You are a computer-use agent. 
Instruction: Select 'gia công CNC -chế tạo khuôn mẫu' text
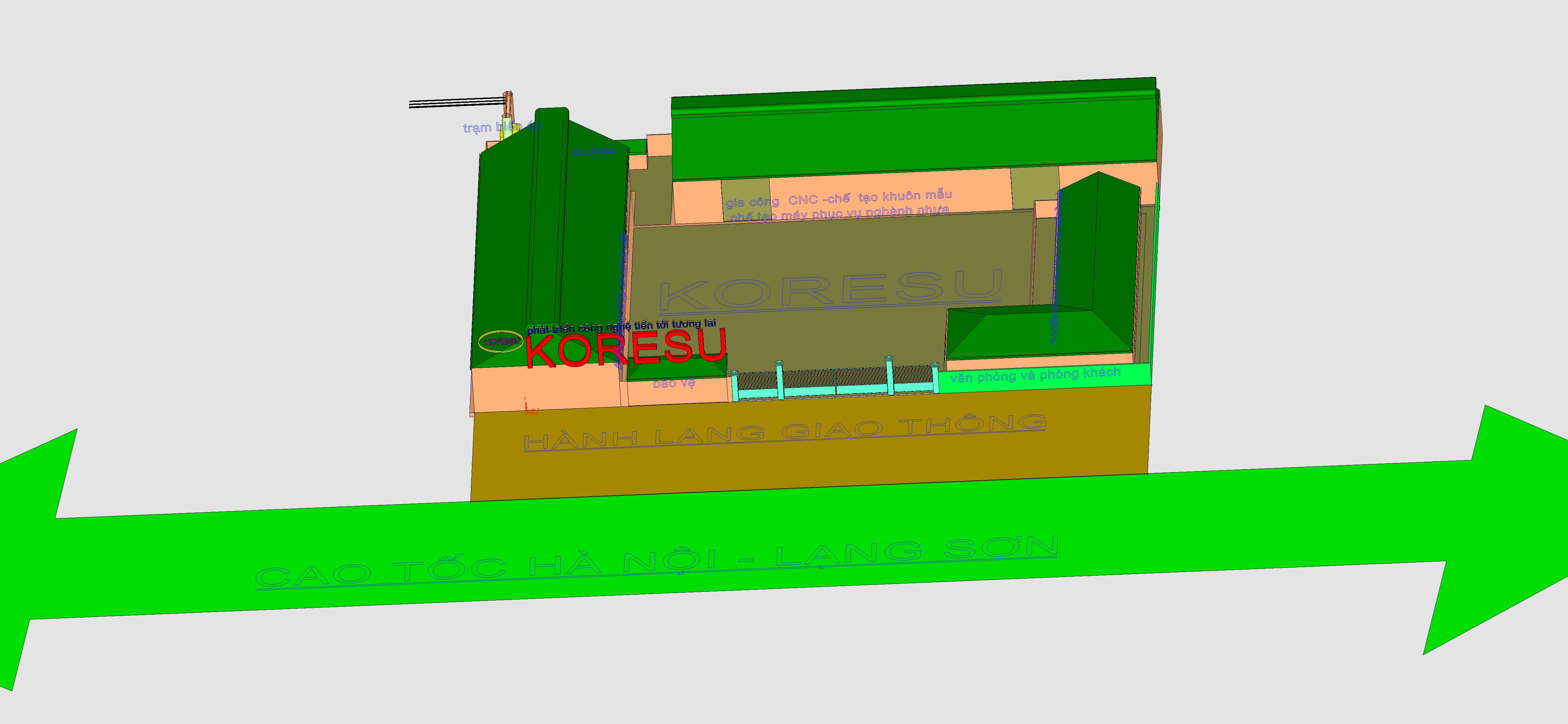pyautogui.click(x=839, y=198)
